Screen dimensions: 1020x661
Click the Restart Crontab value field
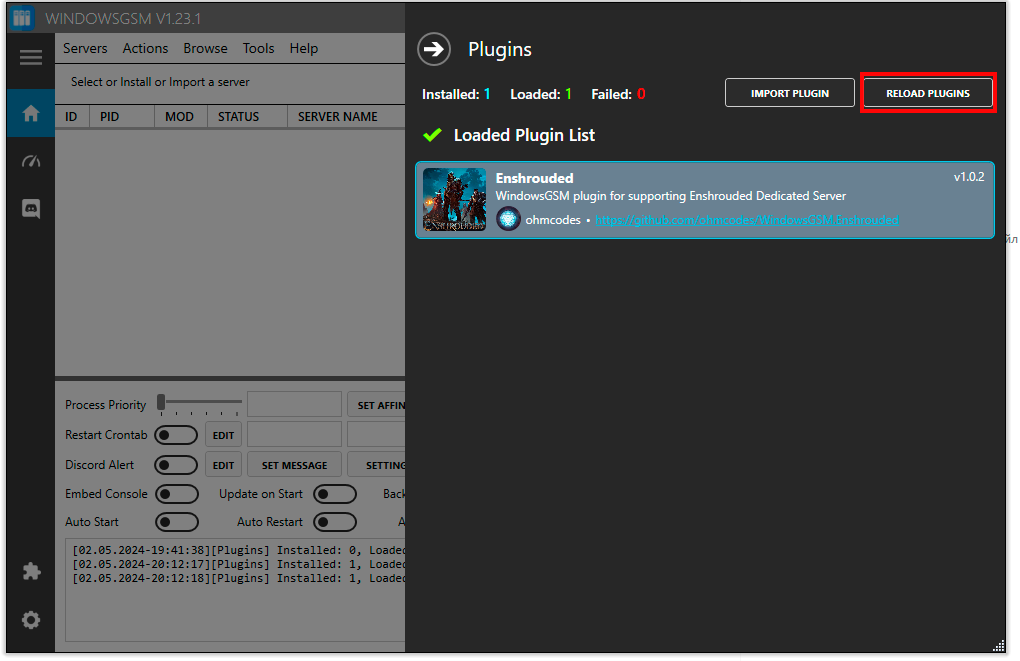click(294, 435)
